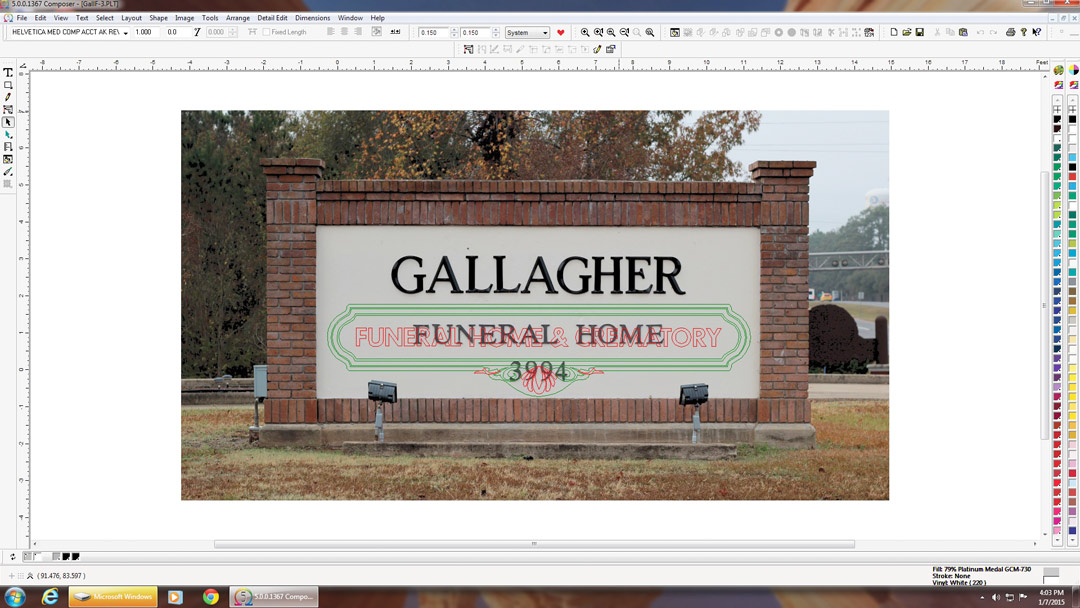Pick the red swatch in color palette
The image size is (1080, 608).
click(x=1072, y=176)
